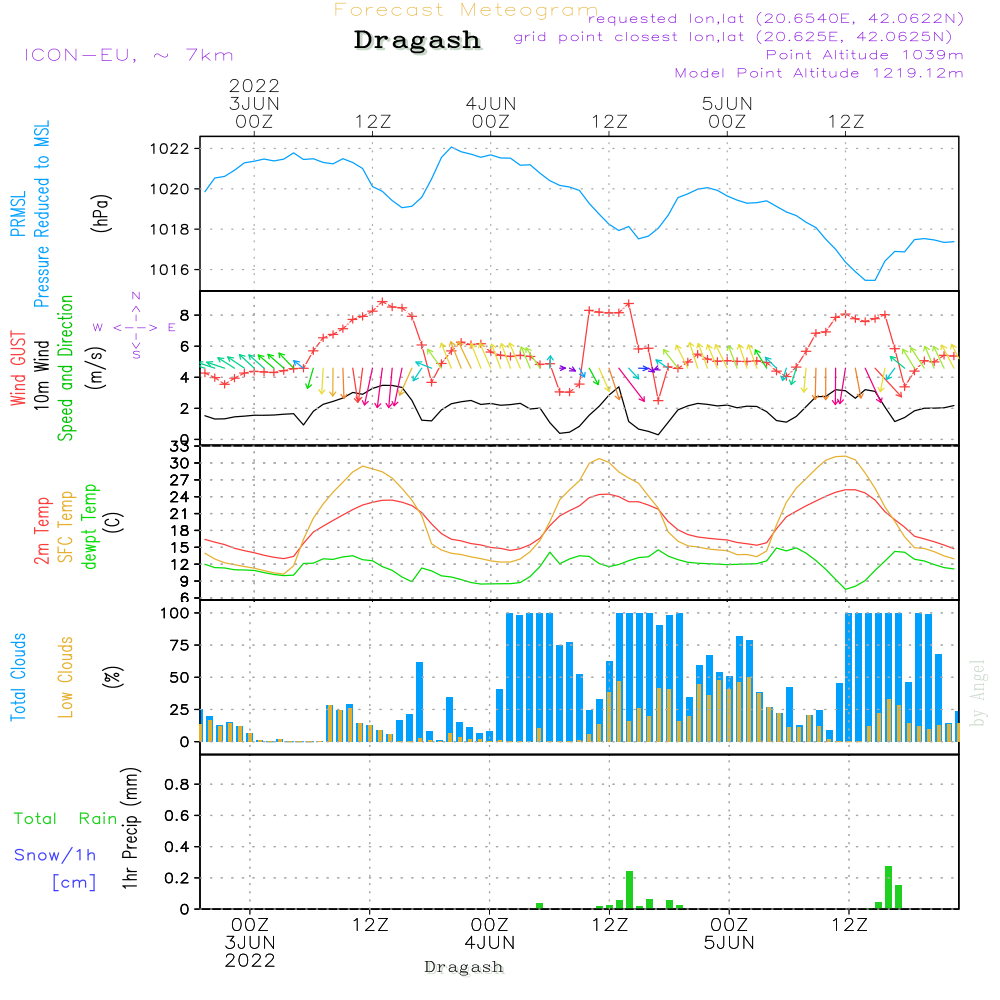Click the '1hr Precip (mm)' axis label
The width and height of the screenshot is (1000, 1000).
pos(130,828)
